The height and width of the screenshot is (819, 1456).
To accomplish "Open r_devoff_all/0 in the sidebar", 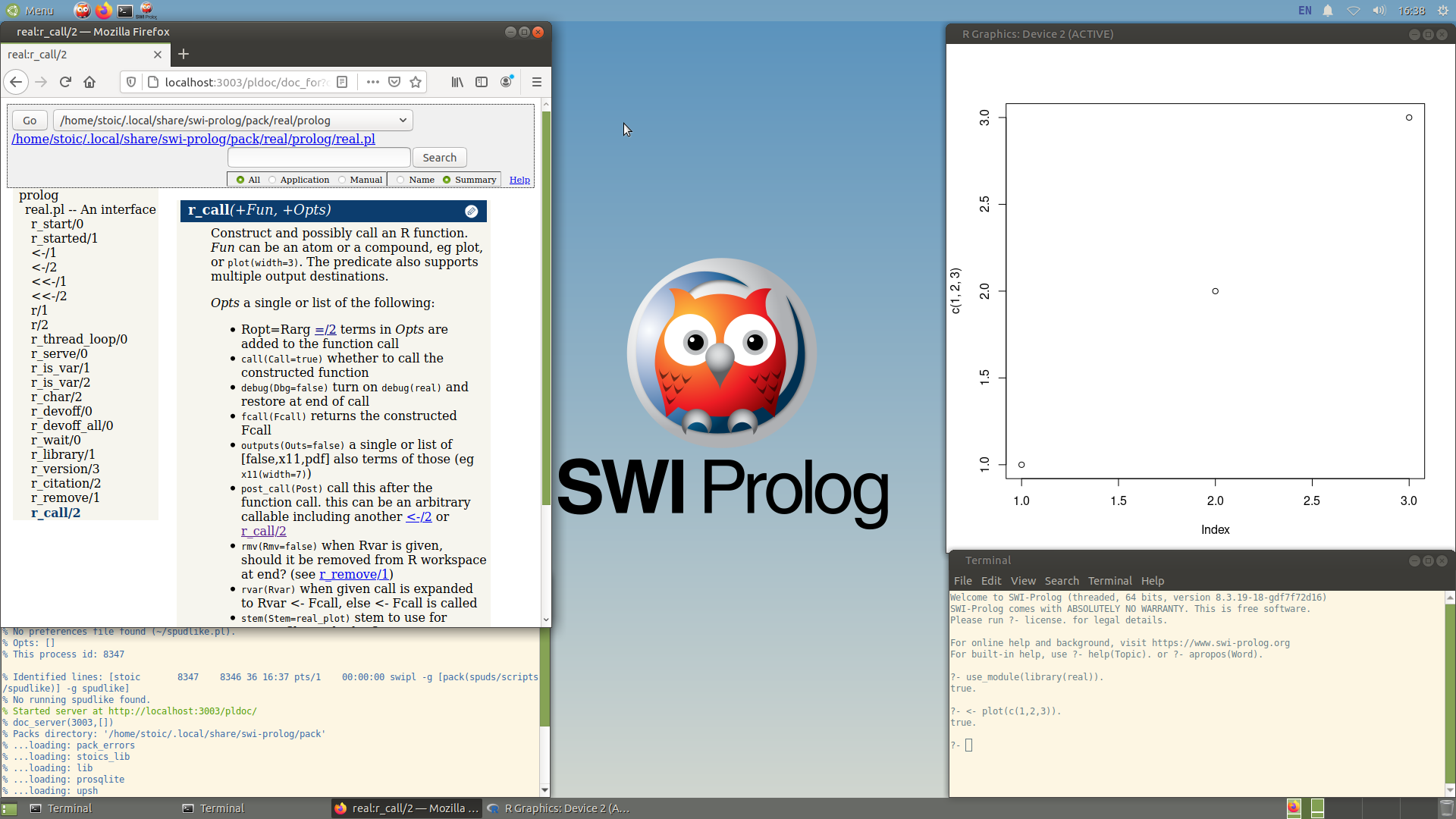I will click(x=72, y=425).
